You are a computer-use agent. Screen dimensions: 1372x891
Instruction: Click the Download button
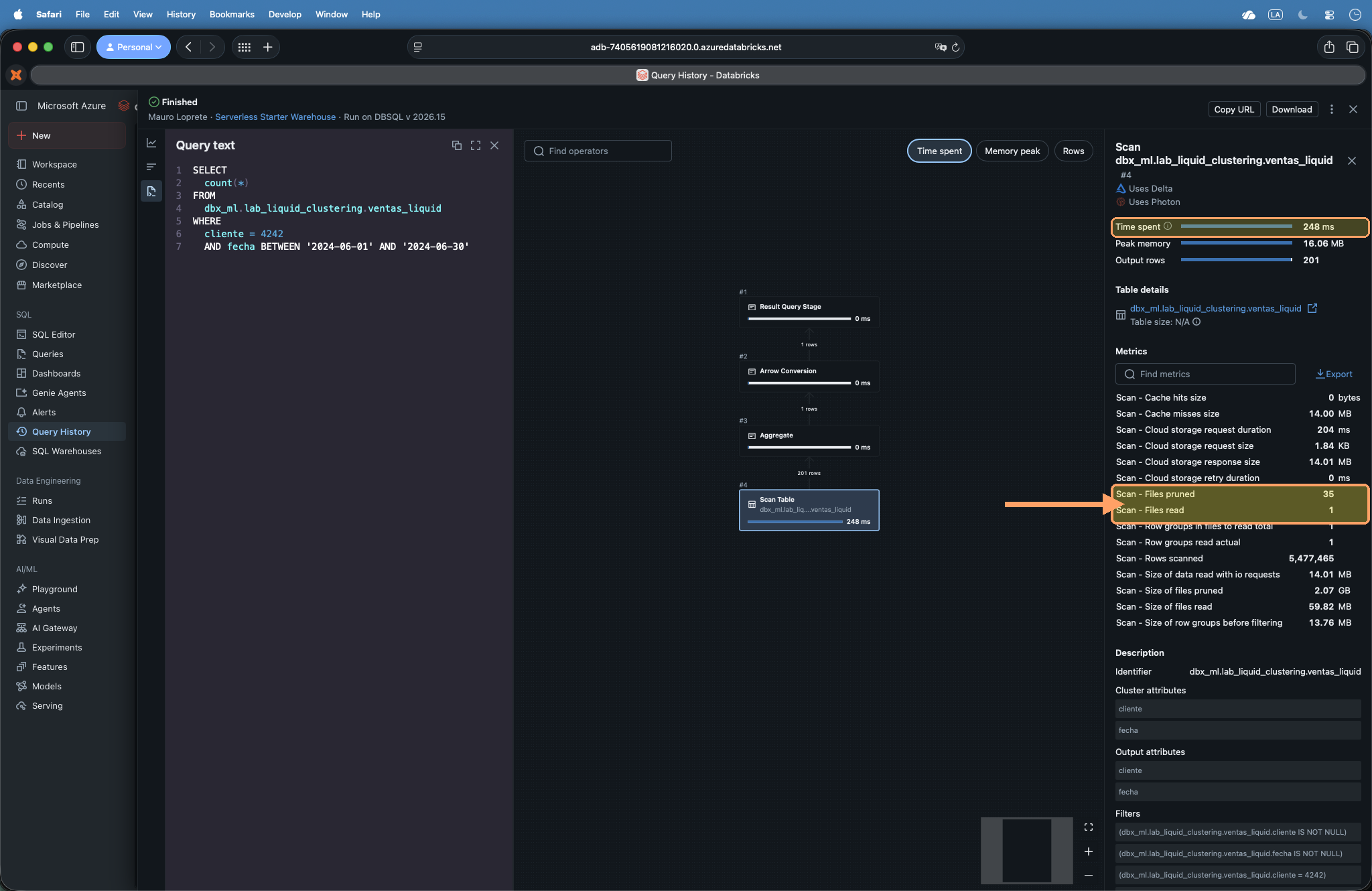click(1292, 109)
